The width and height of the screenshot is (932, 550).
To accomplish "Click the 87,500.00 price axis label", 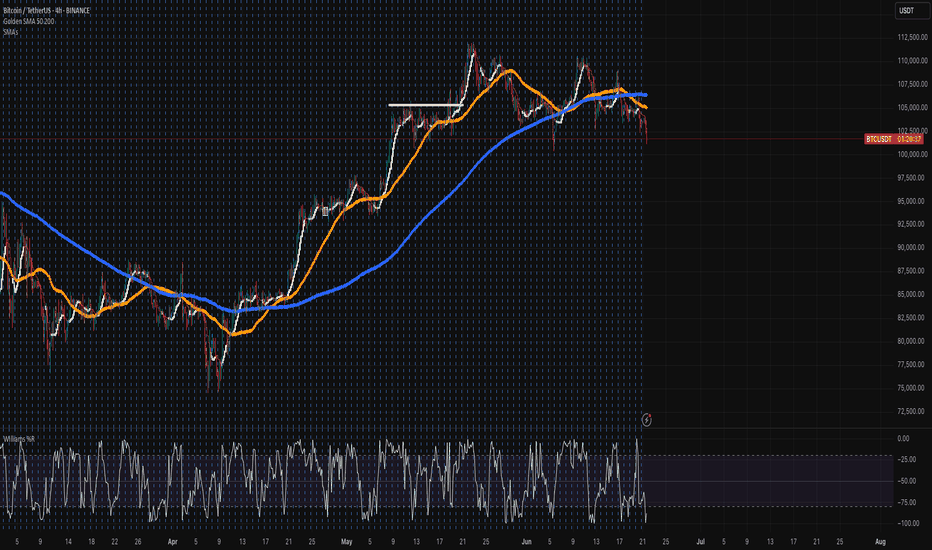I will [912, 271].
